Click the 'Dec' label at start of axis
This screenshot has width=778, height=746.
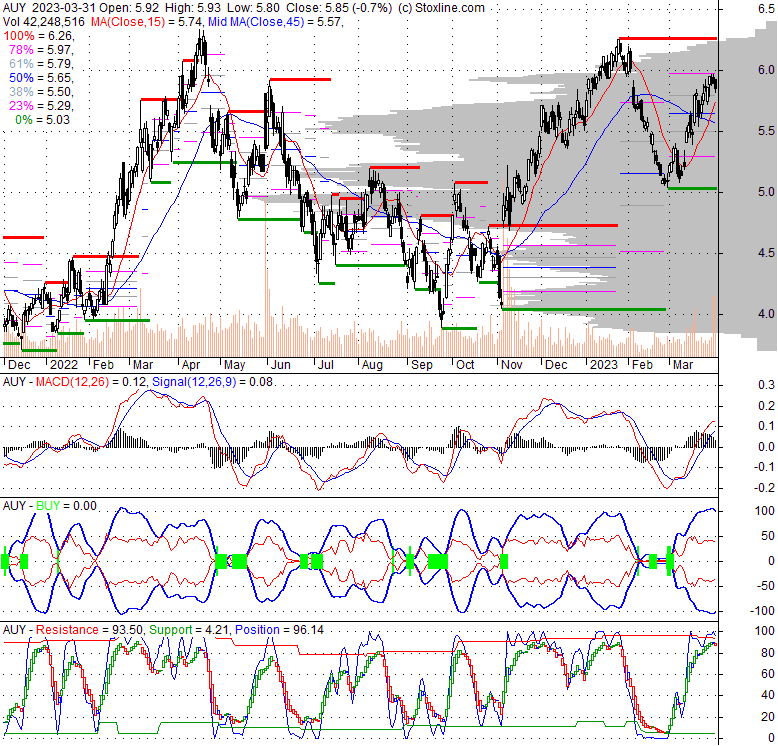click(x=19, y=365)
